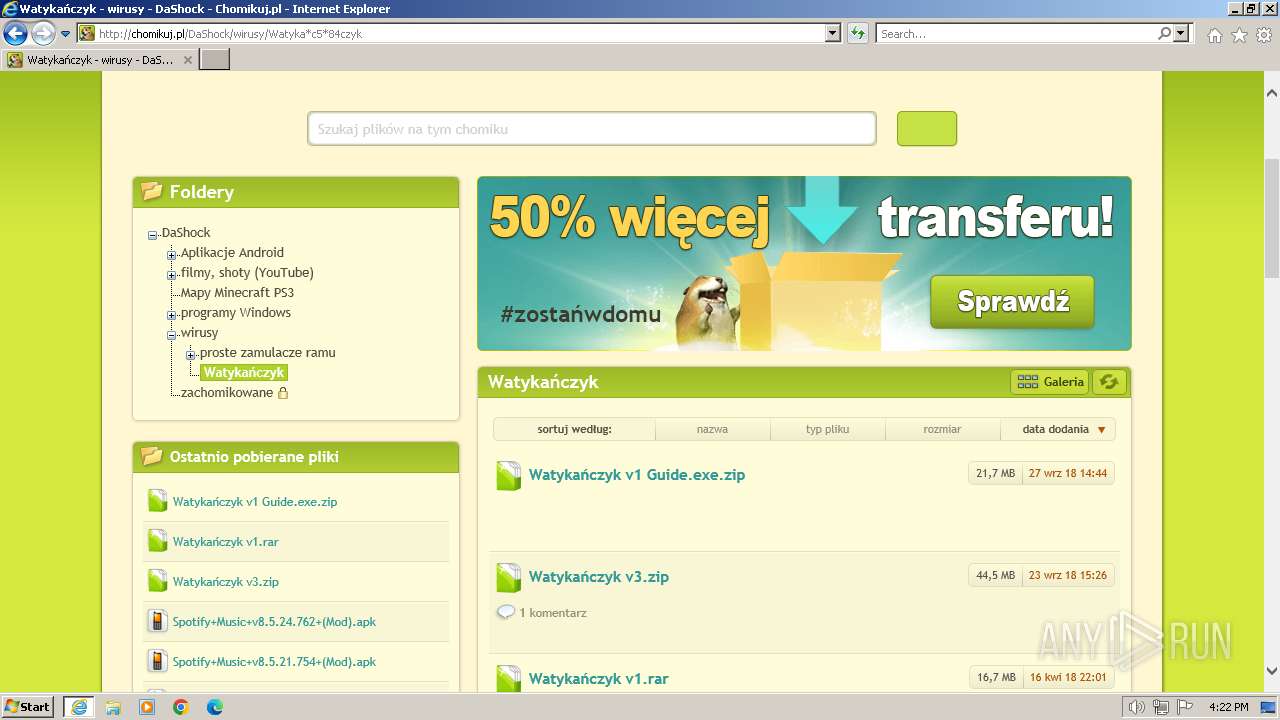Click the Ostatnio pobierane pliki folder icon
This screenshot has width=1280, height=720.
click(x=151, y=456)
